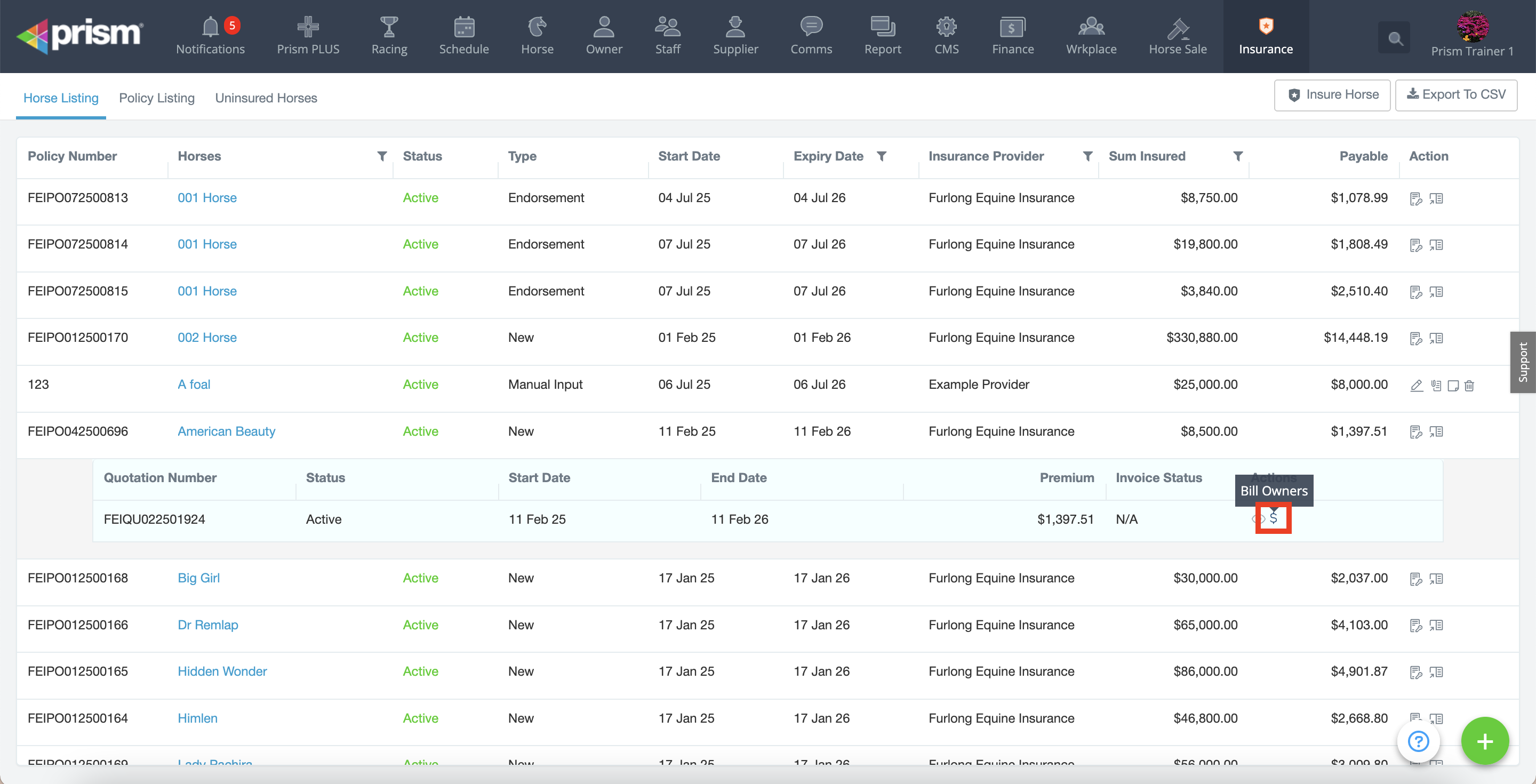Click the search magnifier icon in the header
The width and height of the screenshot is (1536, 784).
1394,39
